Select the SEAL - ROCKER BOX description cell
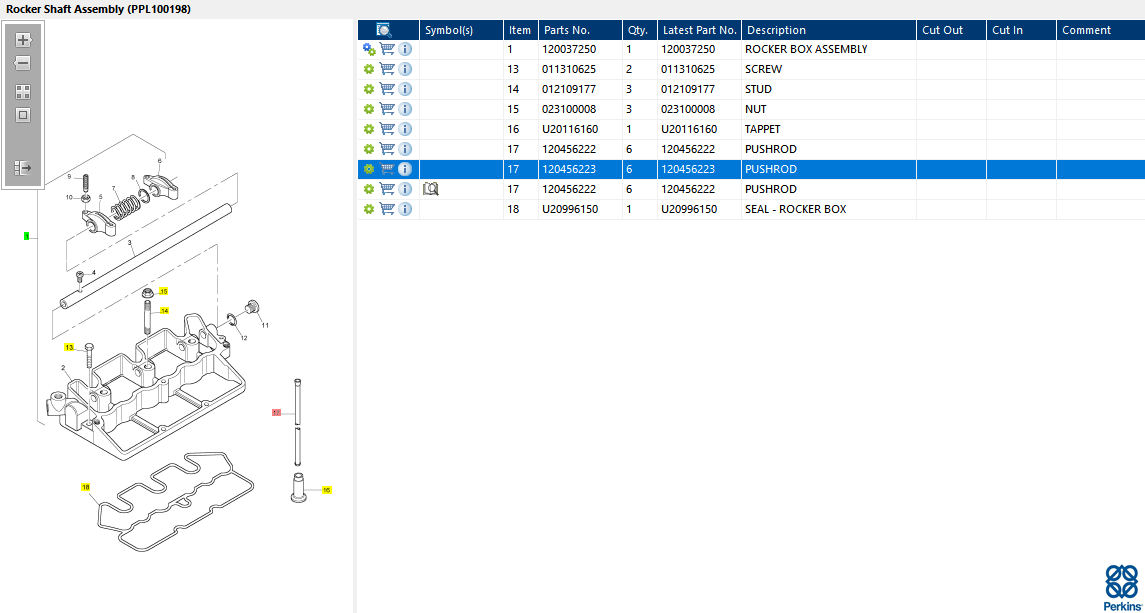The height and width of the screenshot is (613, 1145). tap(829, 209)
